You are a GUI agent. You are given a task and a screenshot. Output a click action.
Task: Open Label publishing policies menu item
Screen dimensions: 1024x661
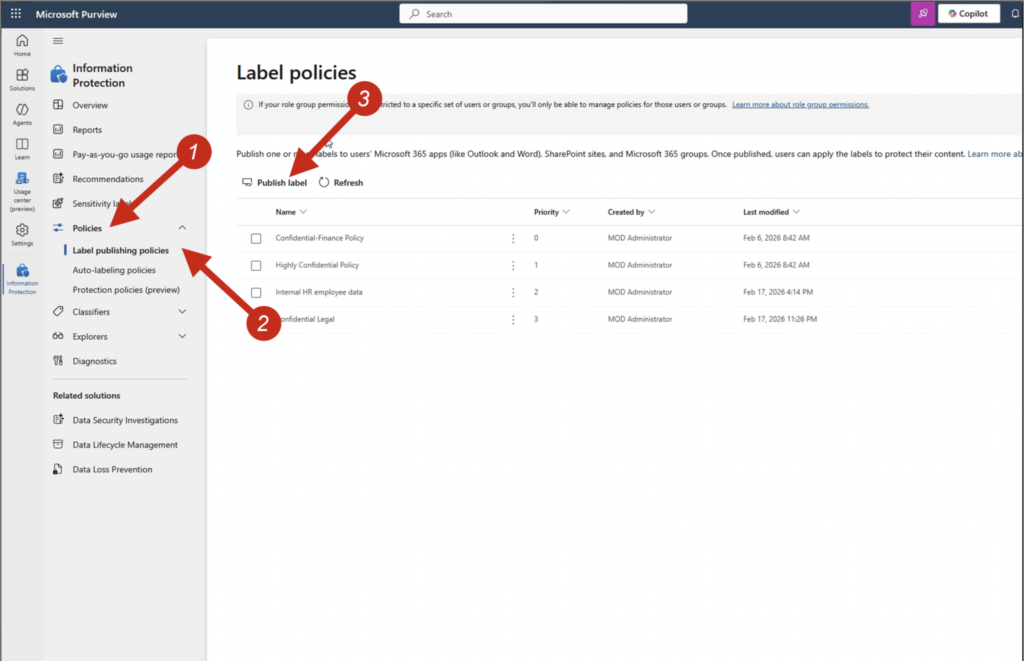pos(120,250)
